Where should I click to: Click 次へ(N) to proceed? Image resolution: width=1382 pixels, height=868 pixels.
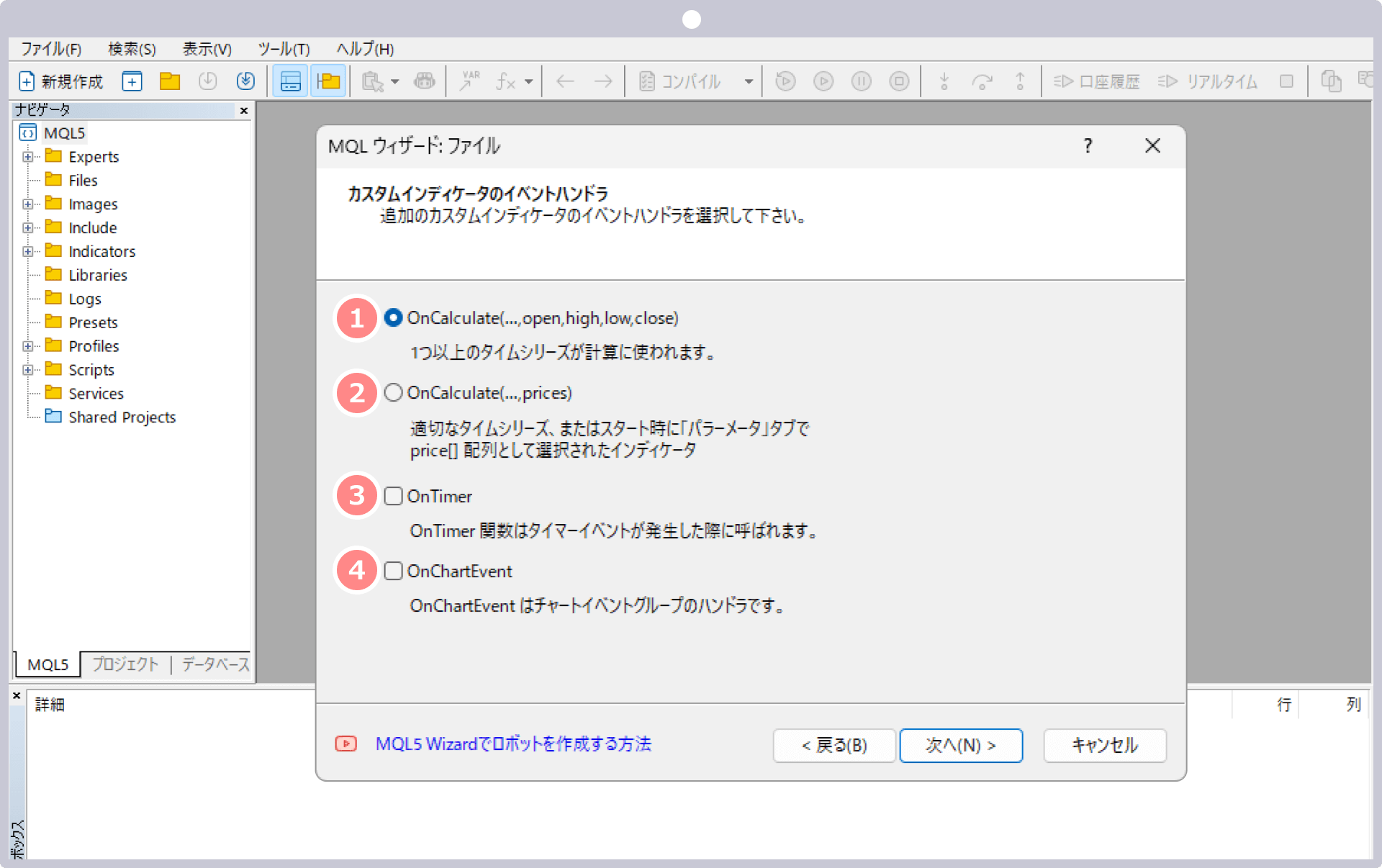(960, 744)
